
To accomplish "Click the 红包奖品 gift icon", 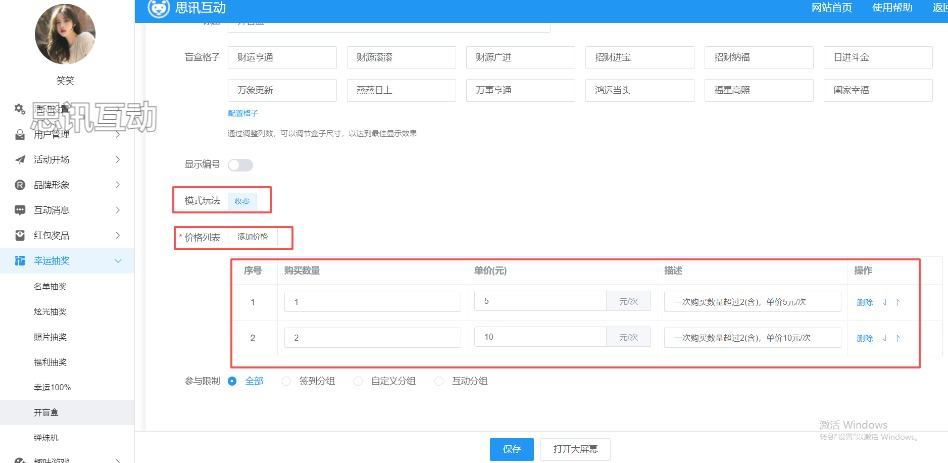I will (x=20, y=236).
